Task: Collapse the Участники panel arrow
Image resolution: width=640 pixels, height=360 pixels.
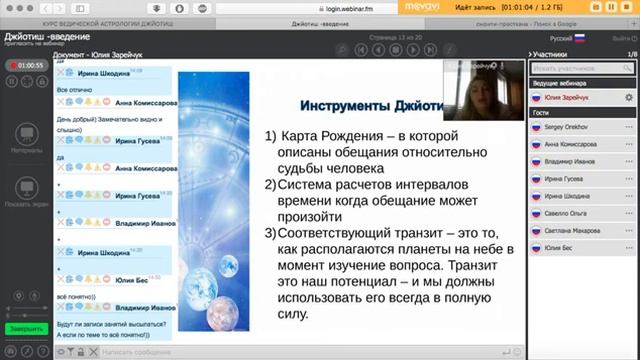Action: pyautogui.click(x=530, y=54)
